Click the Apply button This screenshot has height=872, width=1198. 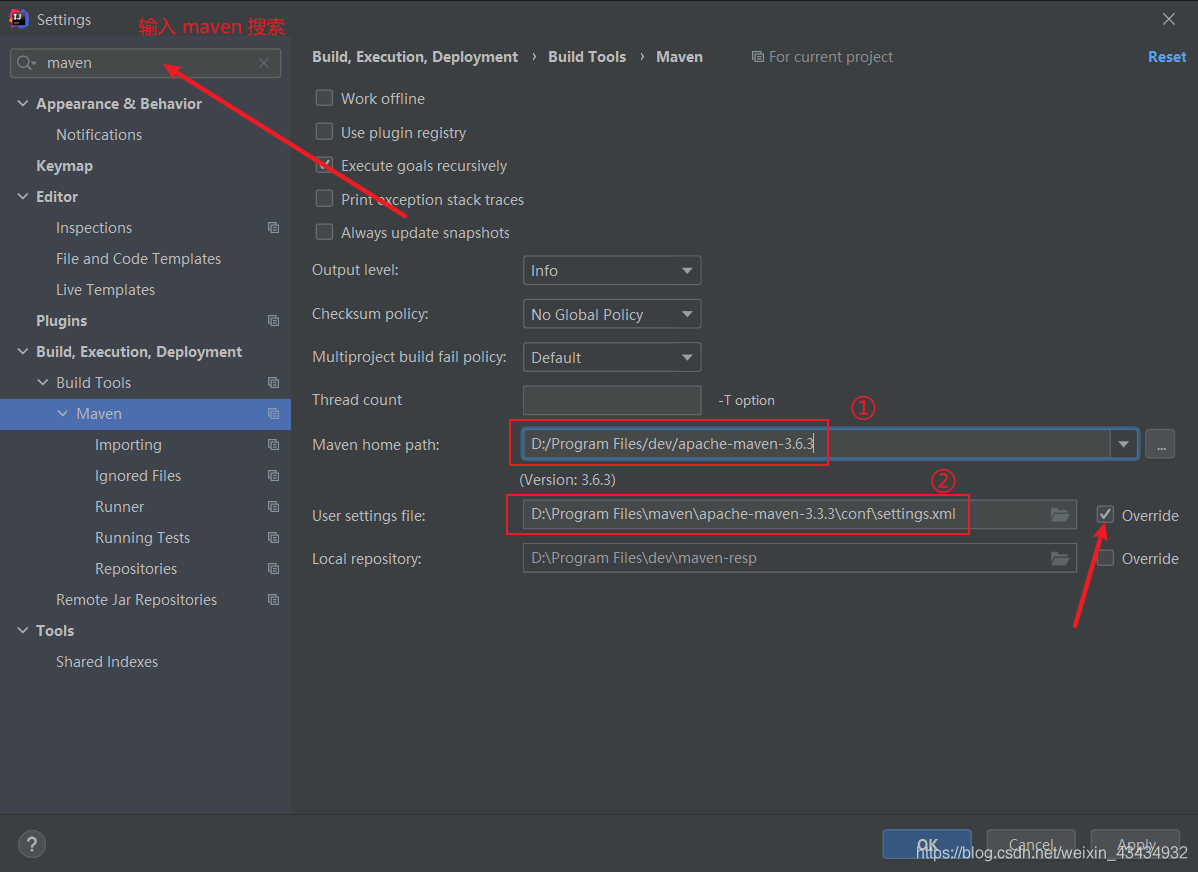[1135, 844]
